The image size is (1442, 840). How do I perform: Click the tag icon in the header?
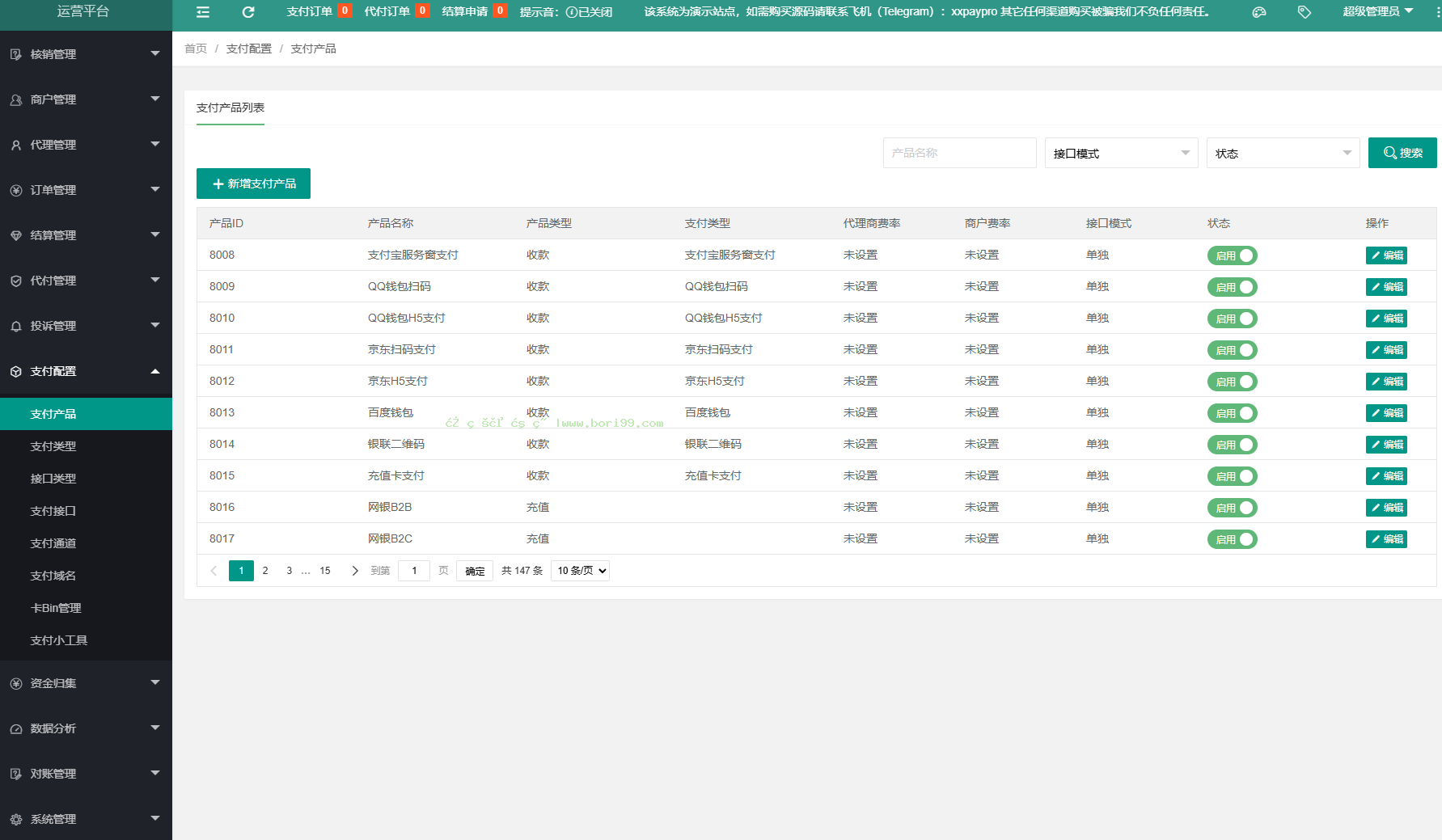1305,12
